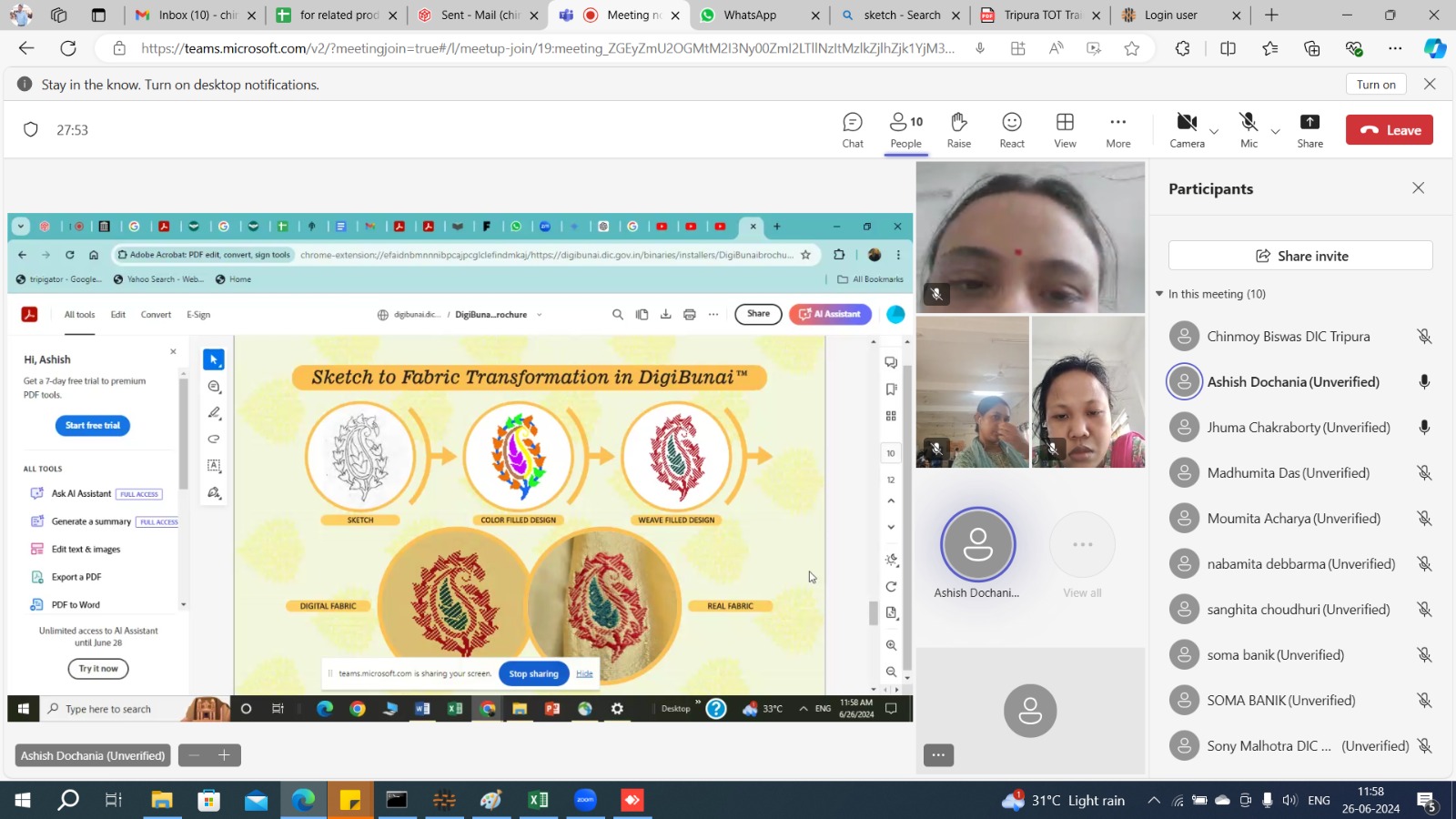Zoom out the shared content
This screenshot has height=819, width=1456.
point(194,755)
